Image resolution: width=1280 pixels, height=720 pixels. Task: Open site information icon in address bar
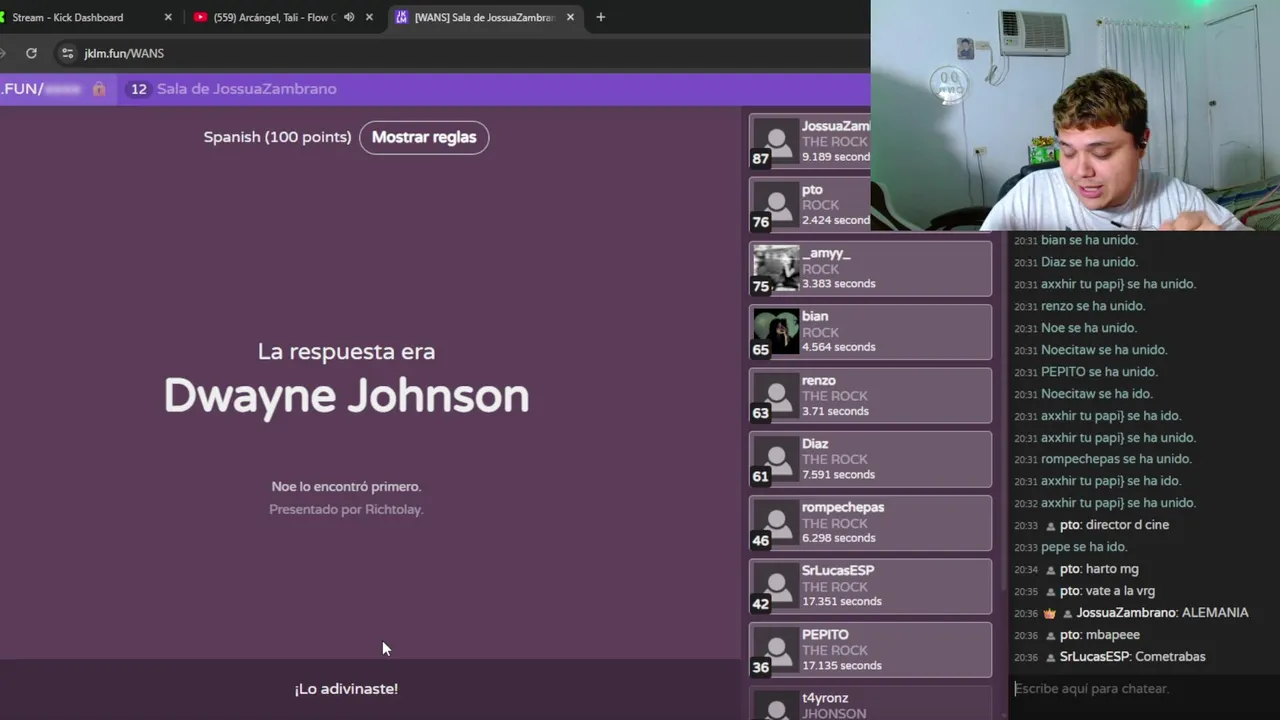pos(67,53)
